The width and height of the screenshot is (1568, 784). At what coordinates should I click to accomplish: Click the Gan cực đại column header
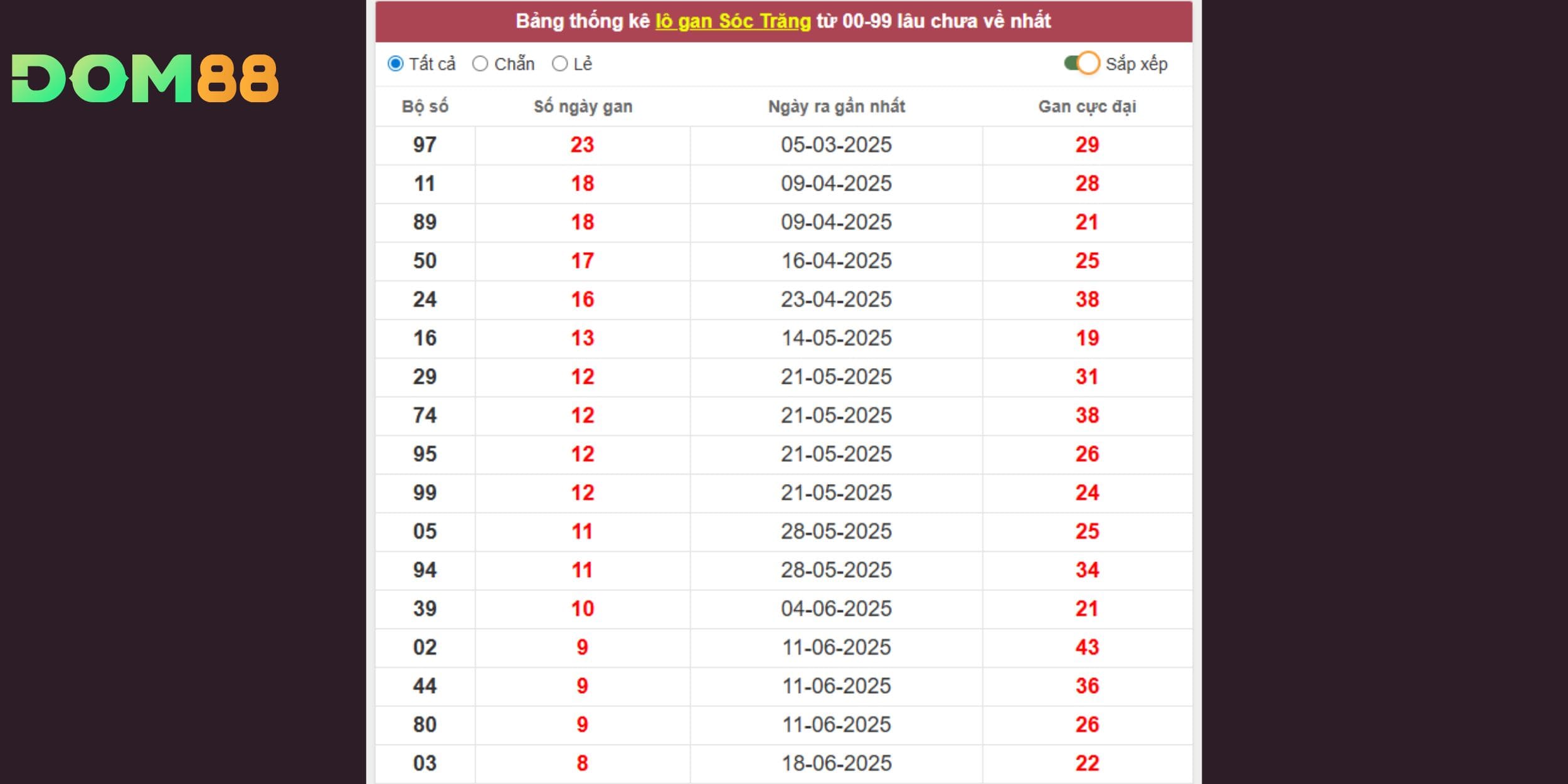pyautogui.click(x=1087, y=107)
